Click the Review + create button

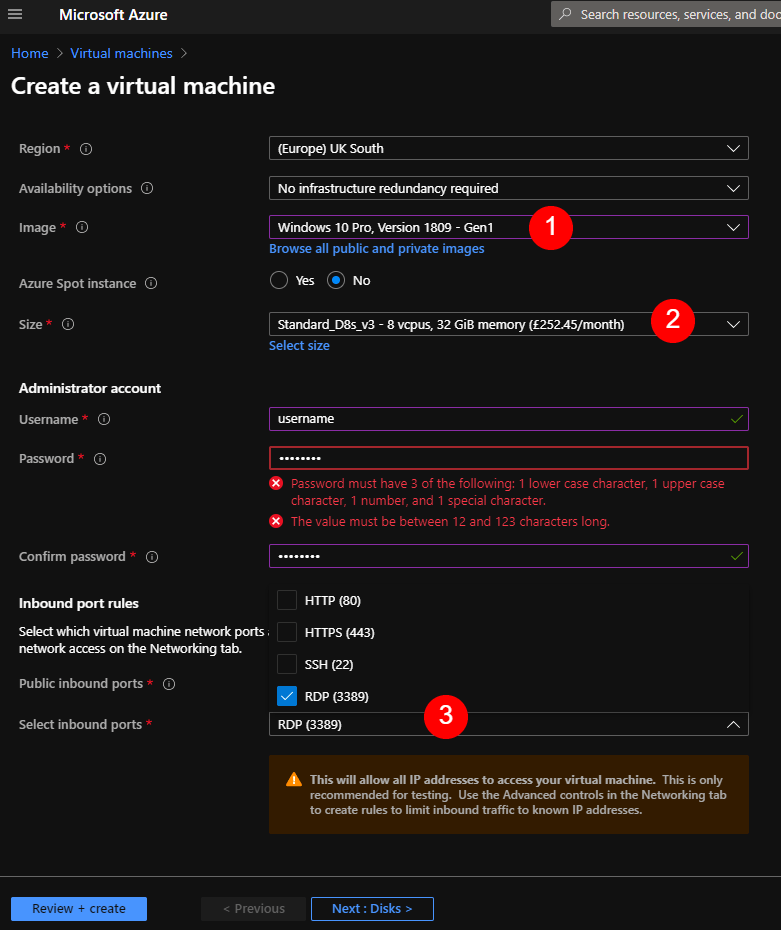coord(79,909)
